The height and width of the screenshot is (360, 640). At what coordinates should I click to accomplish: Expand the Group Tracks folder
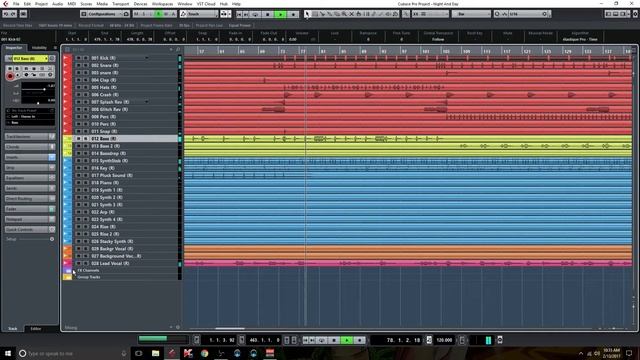pyautogui.click(x=68, y=277)
